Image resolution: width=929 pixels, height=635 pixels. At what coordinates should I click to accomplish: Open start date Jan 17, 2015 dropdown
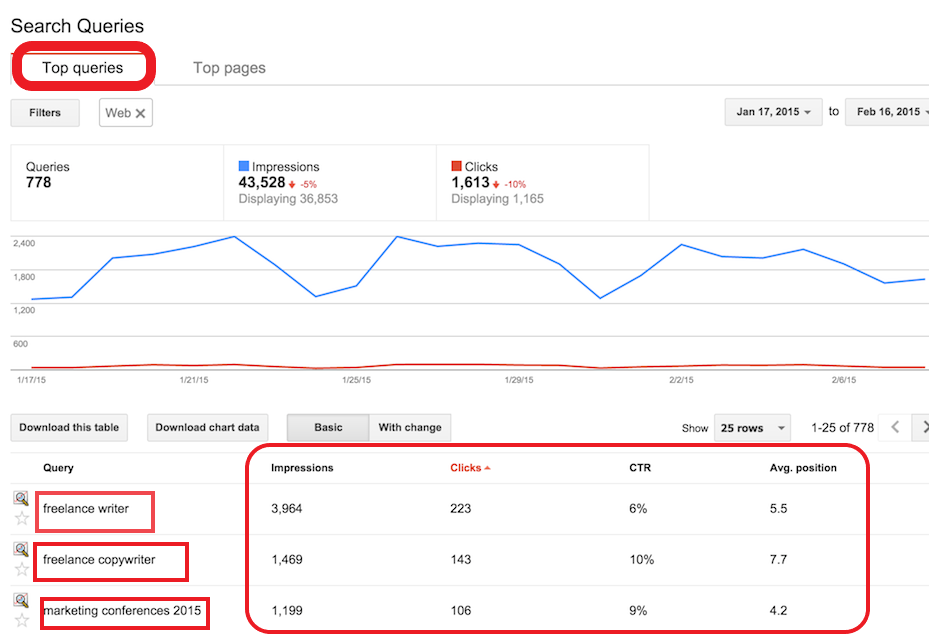pyautogui.click(x=773, y=112)
